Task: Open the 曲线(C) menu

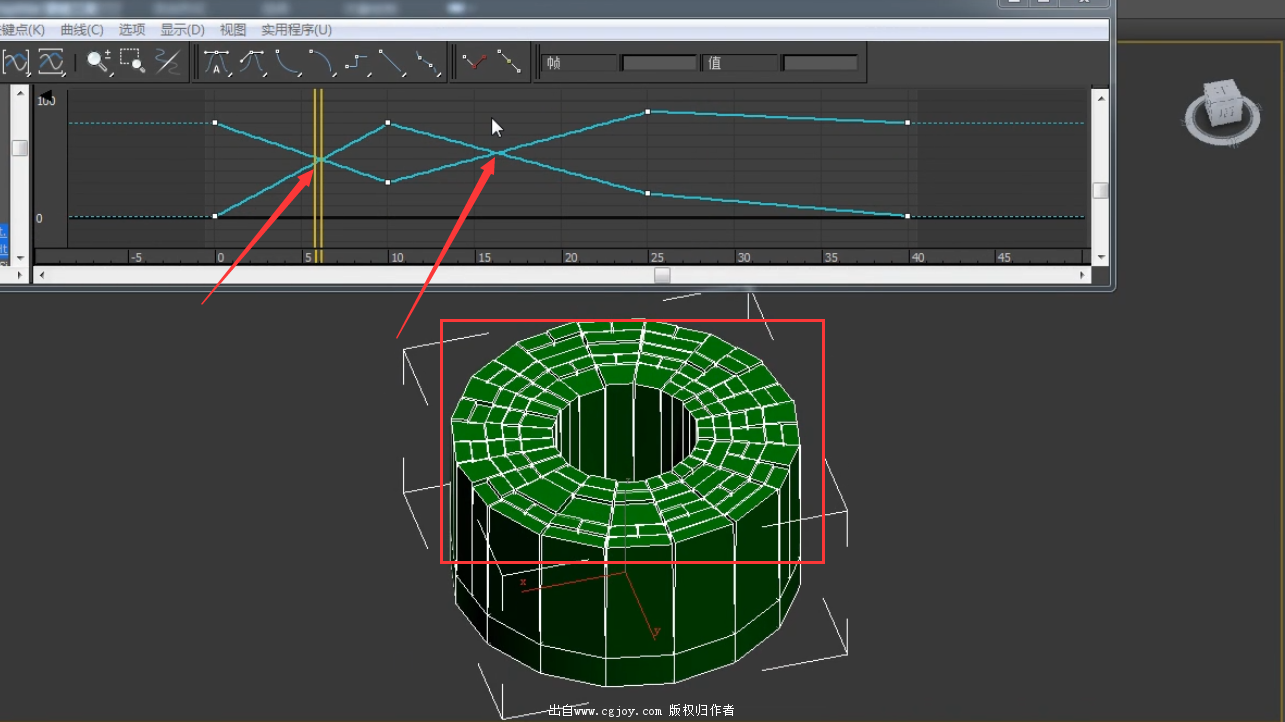Action: click(82, 30)
